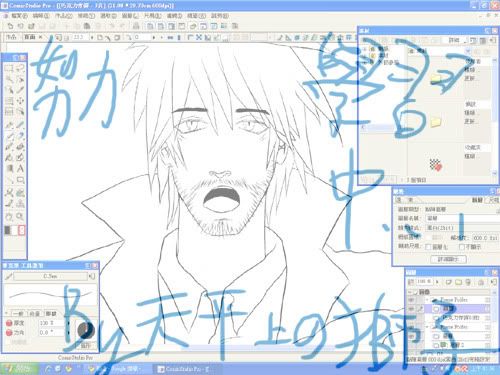
Task: Select the Zoom magnifier tool in toolbox
Action: click(20, 217)
